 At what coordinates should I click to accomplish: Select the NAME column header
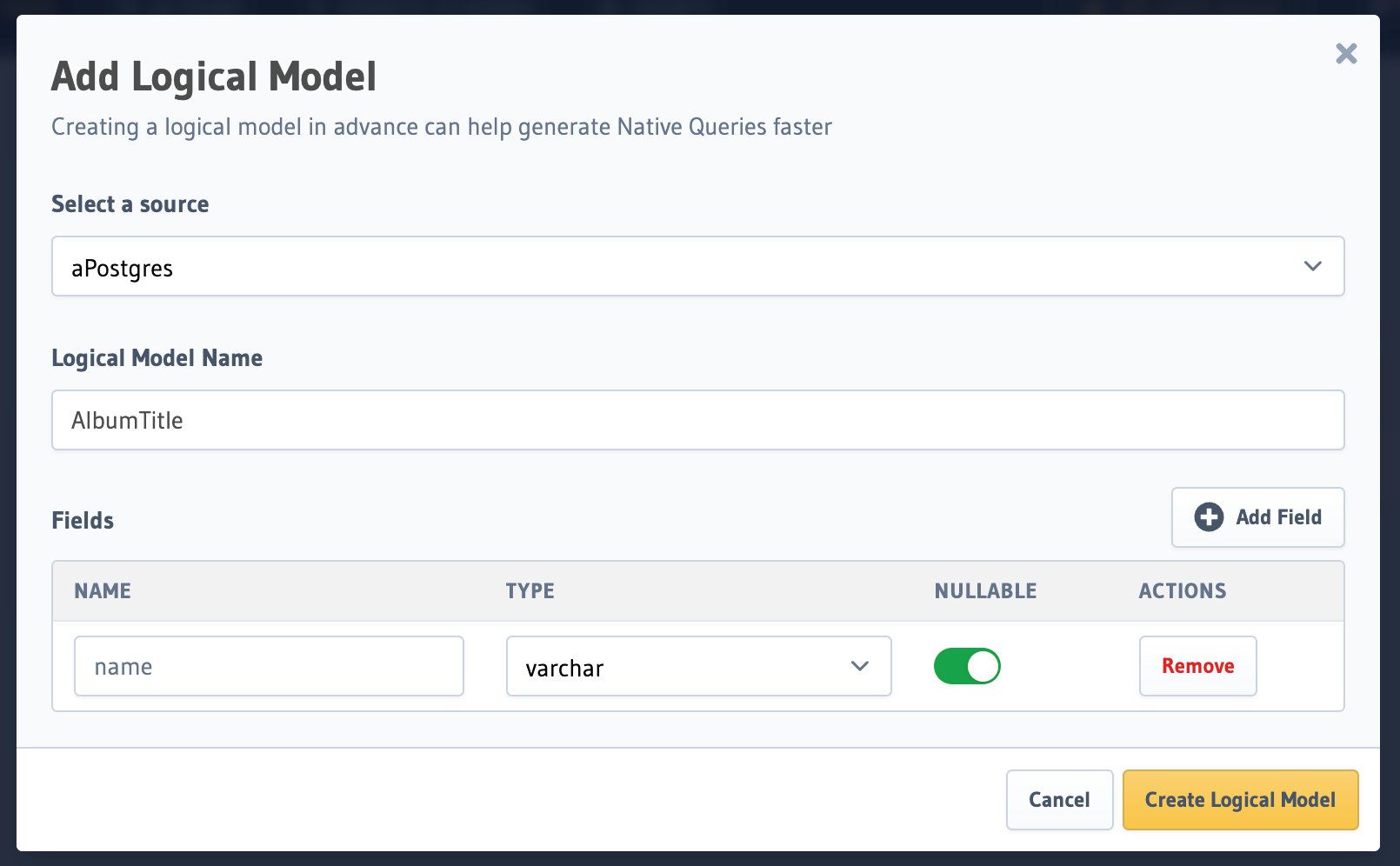pyautogui.click(x=102, y=590)
